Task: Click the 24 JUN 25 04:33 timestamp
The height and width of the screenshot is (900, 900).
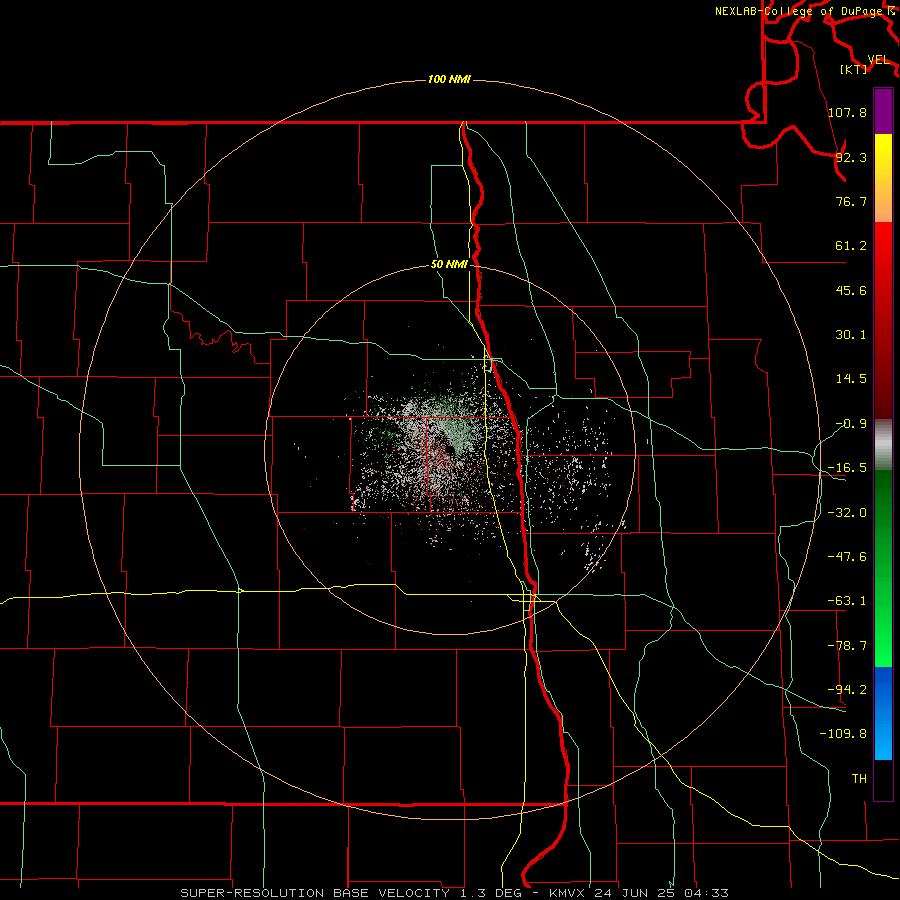Action: pos(661,893)
